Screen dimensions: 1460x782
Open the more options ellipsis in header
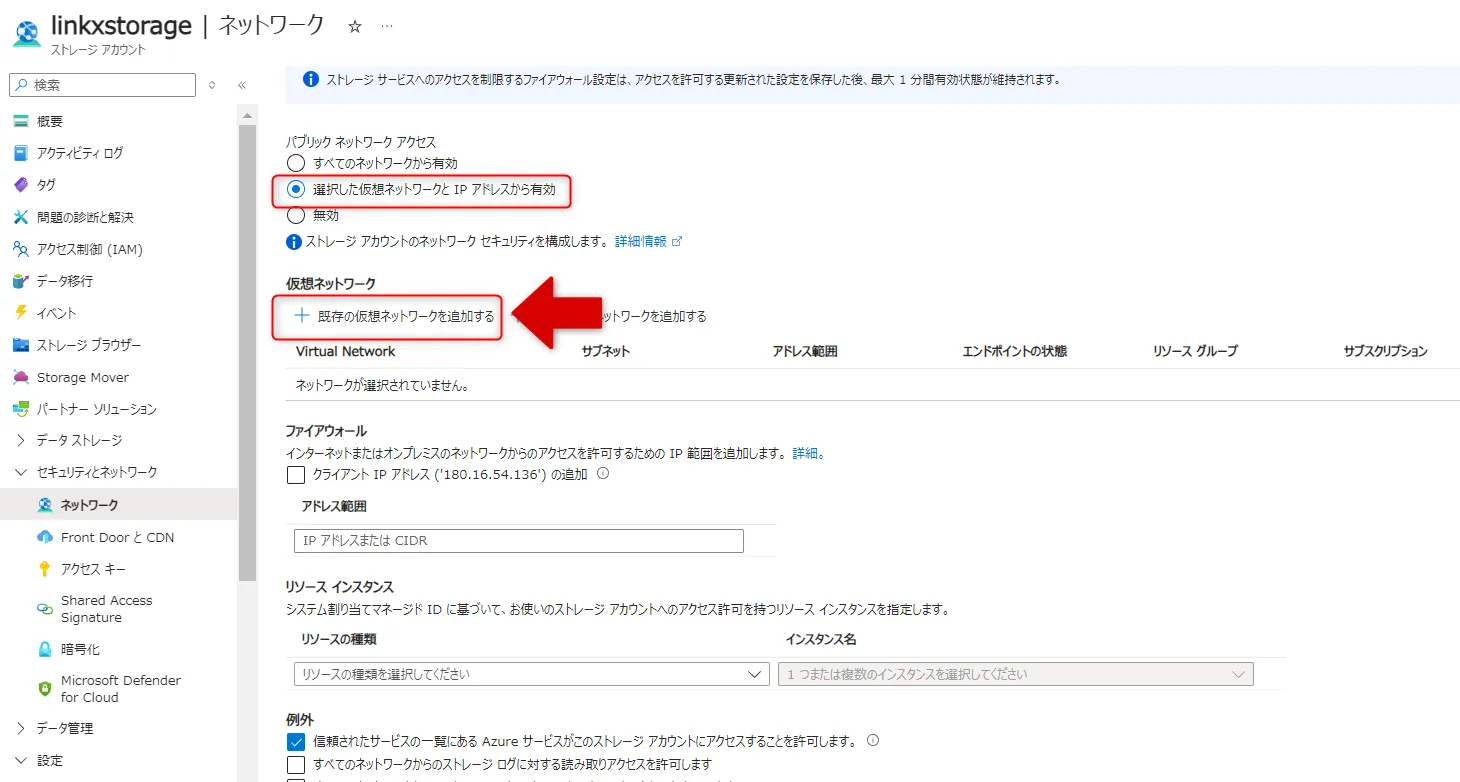click(x=388, y=27)
